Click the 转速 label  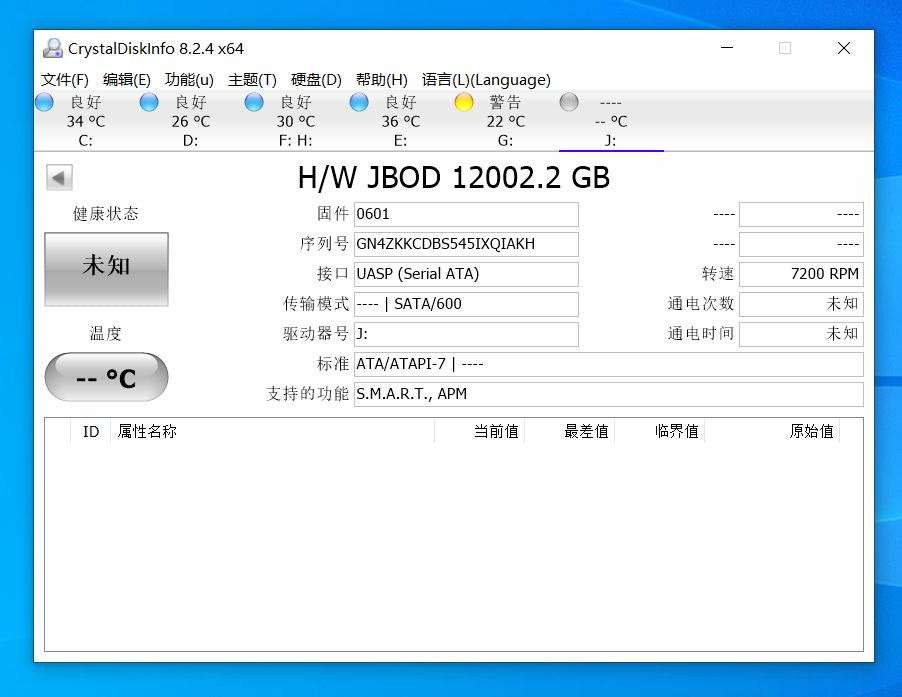coord(718,274)
